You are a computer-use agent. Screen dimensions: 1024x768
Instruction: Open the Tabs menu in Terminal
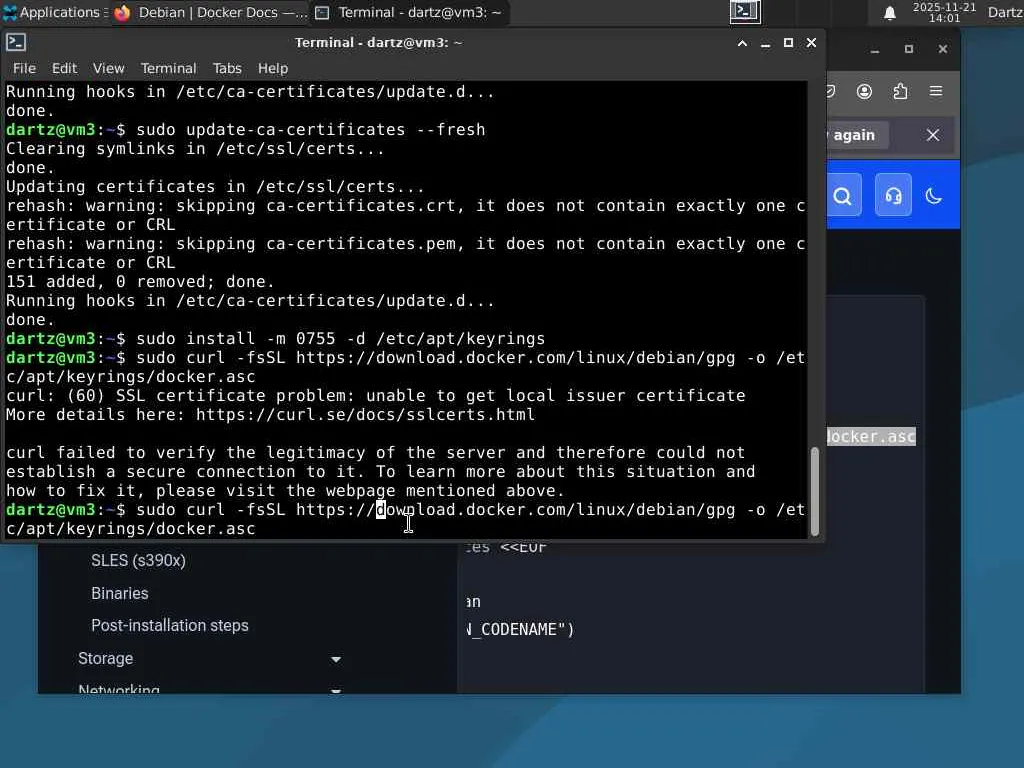click(227, 68)
